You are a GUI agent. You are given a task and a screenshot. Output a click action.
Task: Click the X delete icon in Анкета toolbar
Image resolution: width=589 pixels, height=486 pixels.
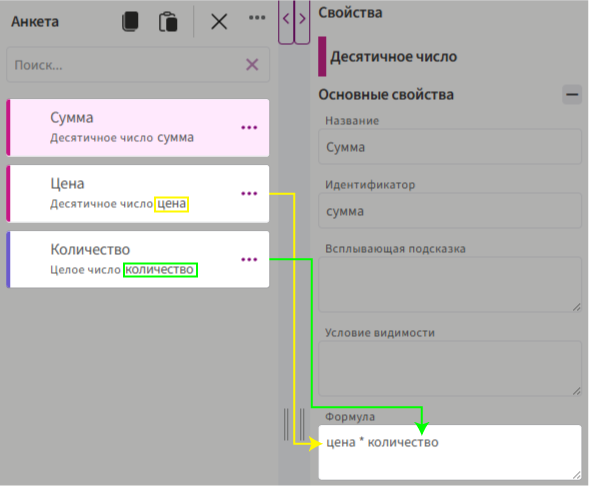(x=219, y=21)
